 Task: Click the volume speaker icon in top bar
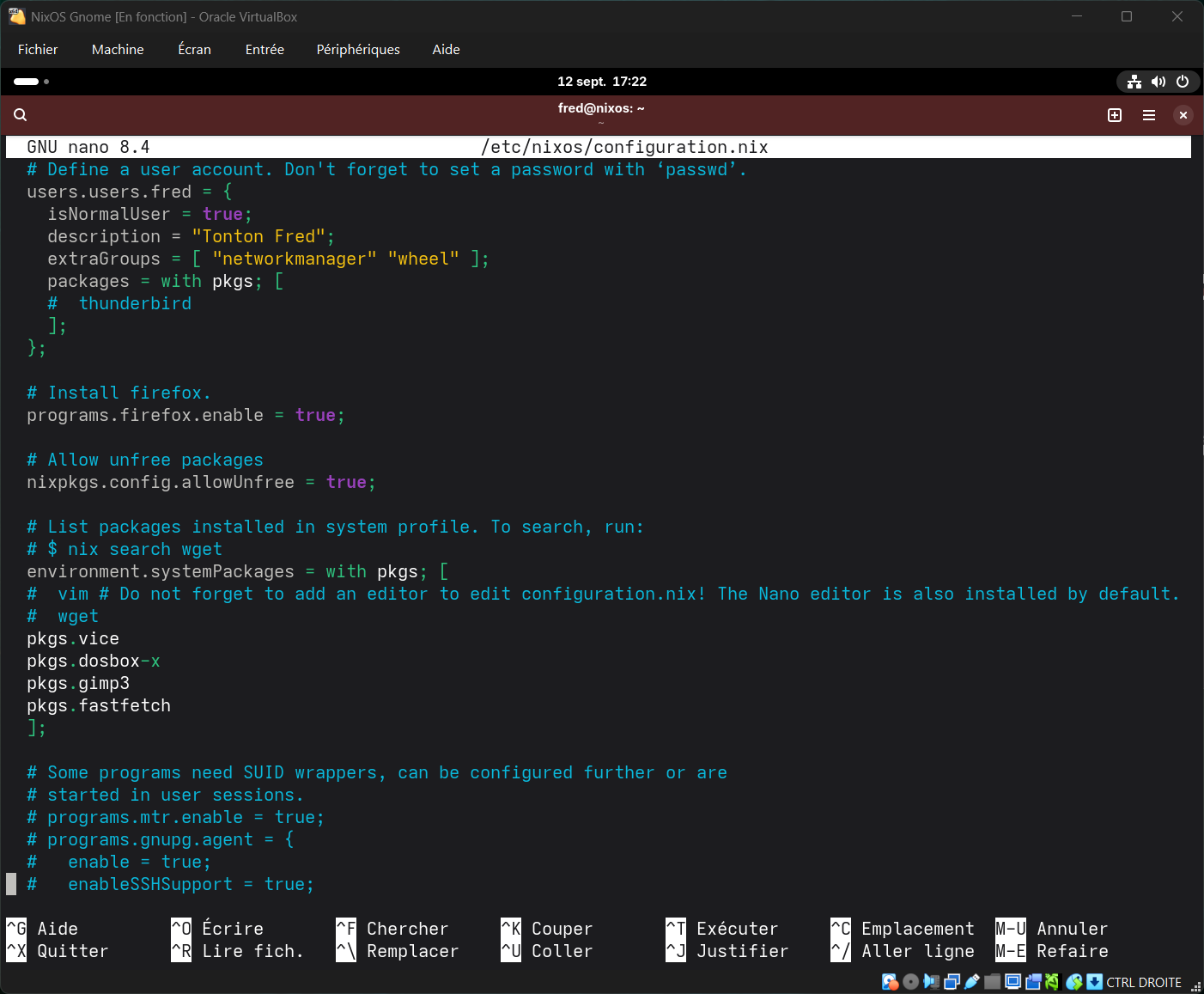(x=1158, y=82)
